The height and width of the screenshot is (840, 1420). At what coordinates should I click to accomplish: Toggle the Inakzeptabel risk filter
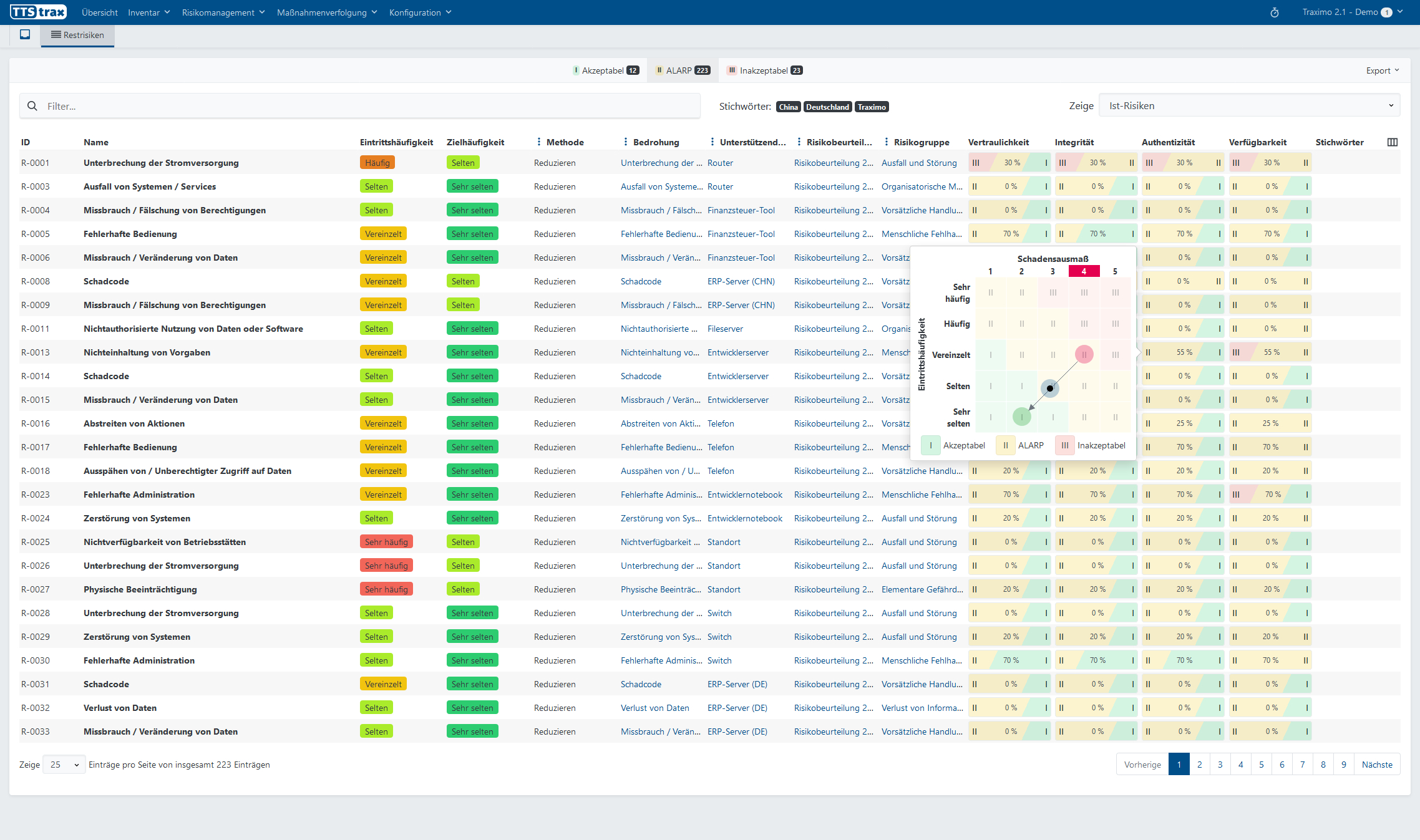764,70
